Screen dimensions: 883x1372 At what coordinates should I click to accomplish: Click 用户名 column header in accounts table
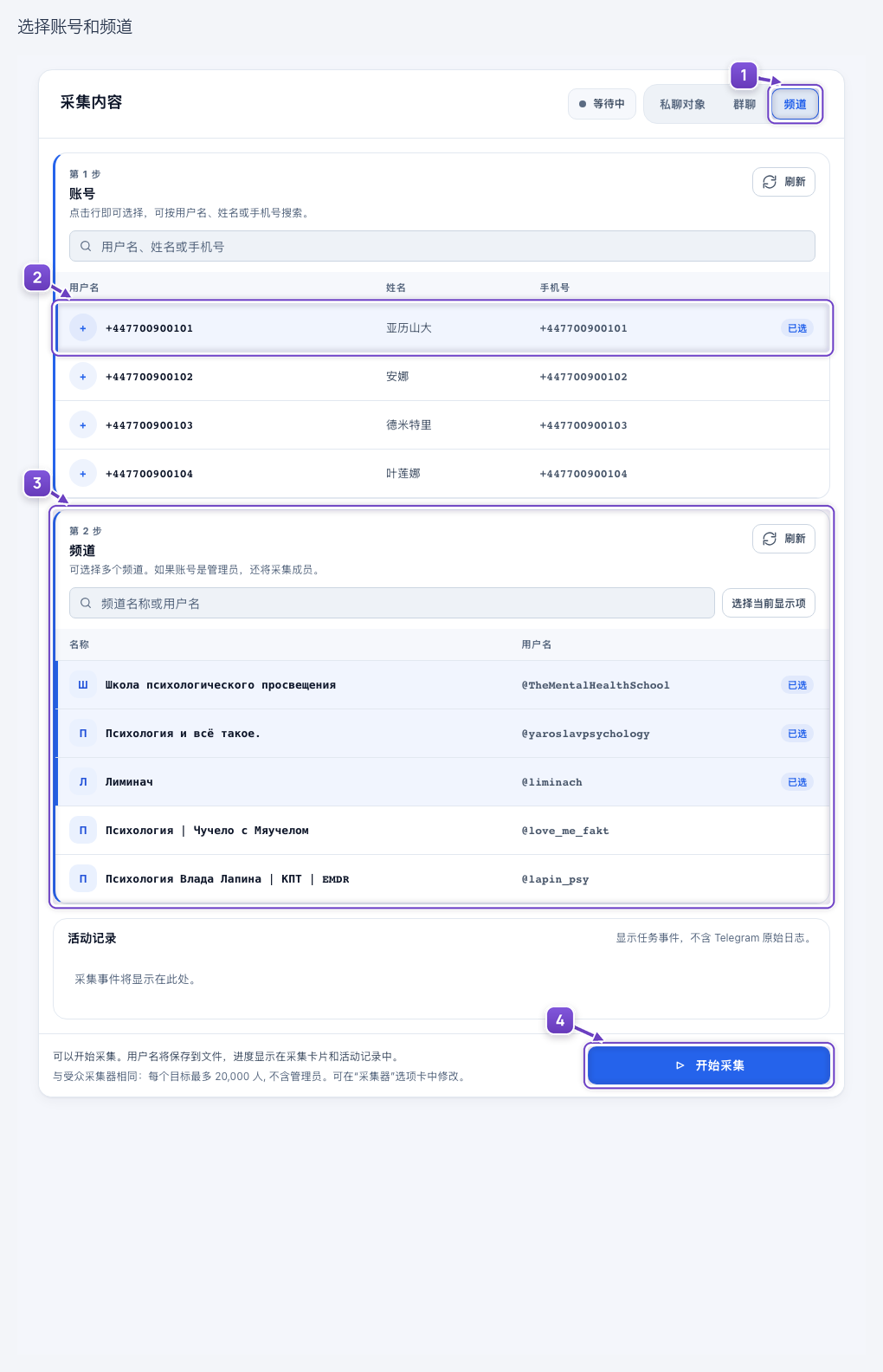tap(84, 288)
